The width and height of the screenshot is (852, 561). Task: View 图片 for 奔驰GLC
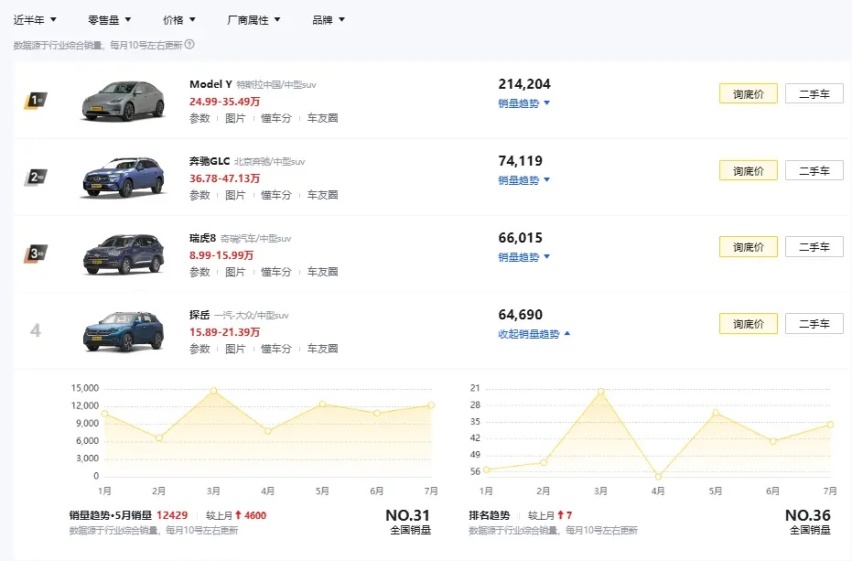pos(235,195)
